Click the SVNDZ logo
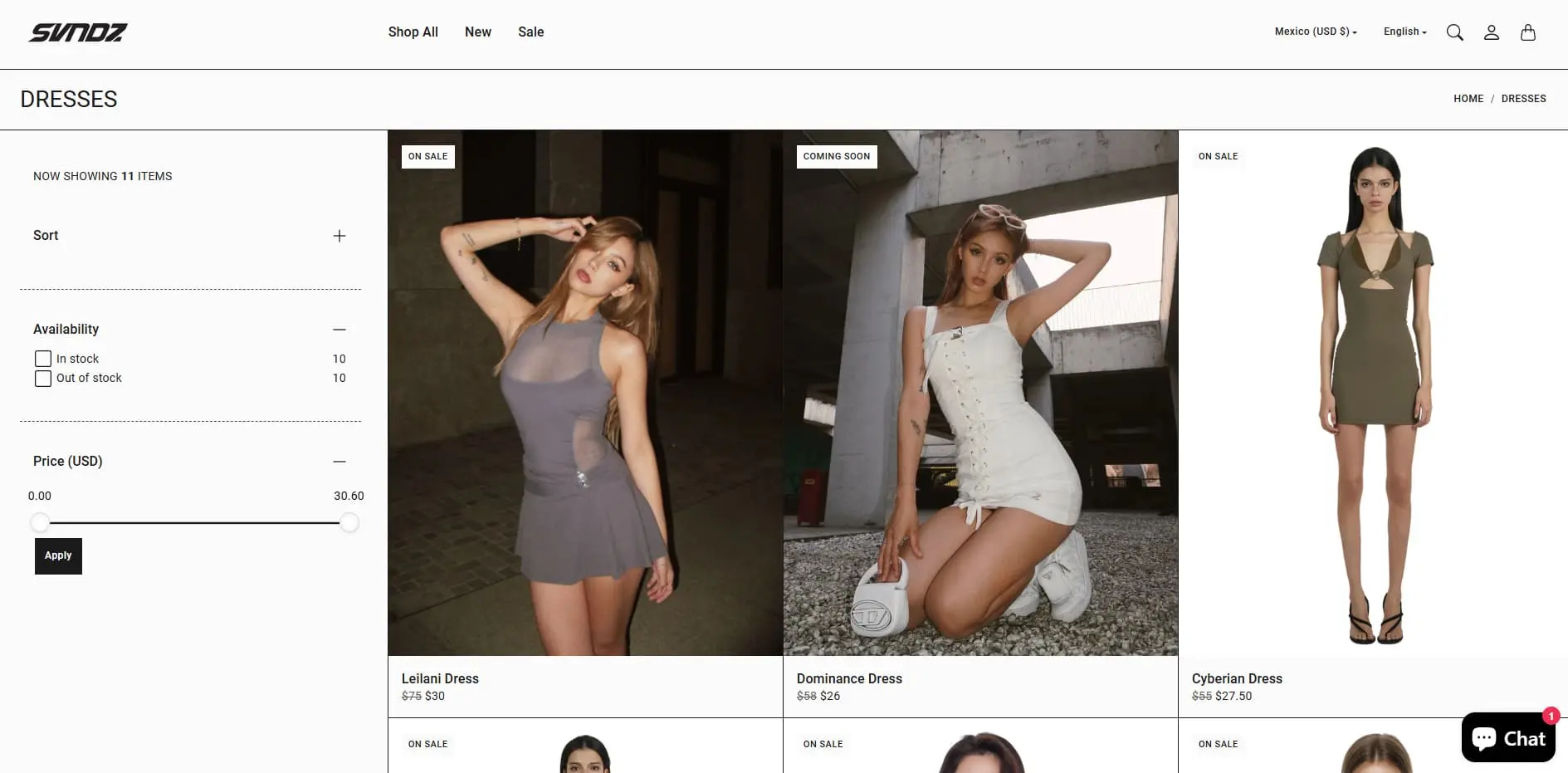1568x773 pixels. pos(78,32)
